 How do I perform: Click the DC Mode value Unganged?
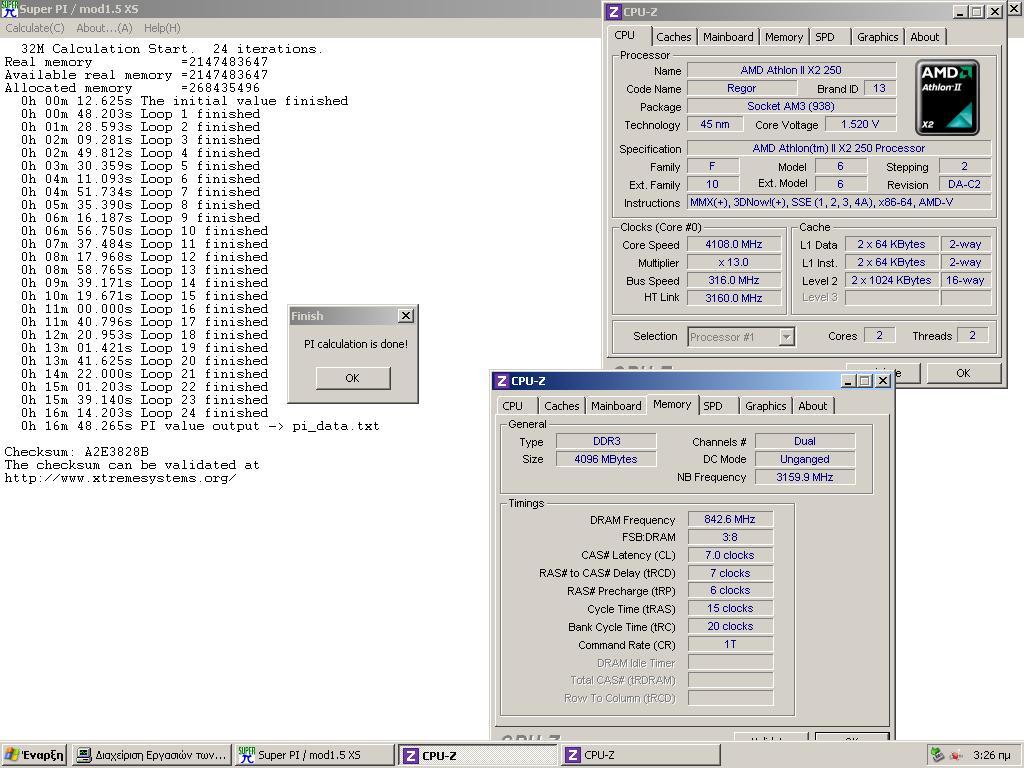click(805, 459)
